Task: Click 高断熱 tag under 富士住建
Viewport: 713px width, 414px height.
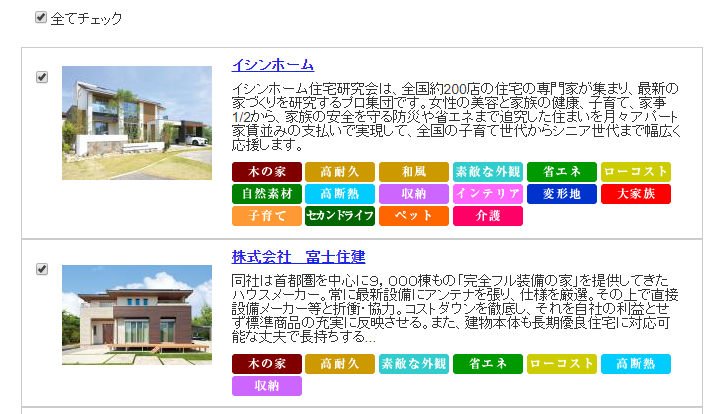Action: click(636, 364)
